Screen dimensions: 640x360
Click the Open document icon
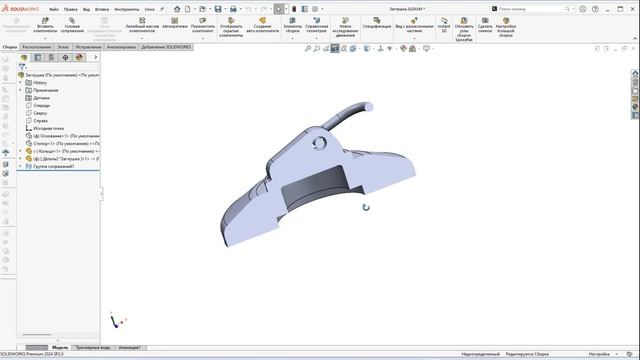[x=202, y=9]
